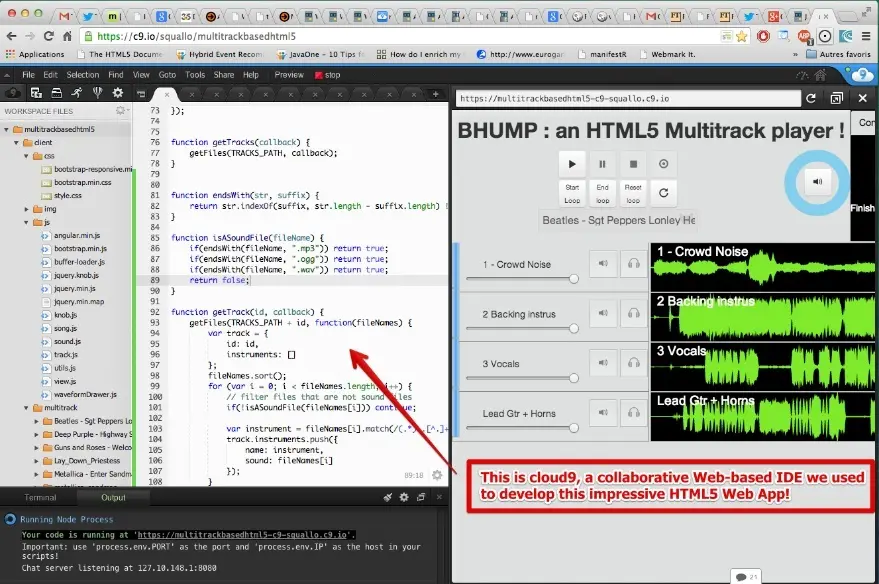Click the browser back arrow
This screenshot has width=879, height=584.
pos(11,36)
